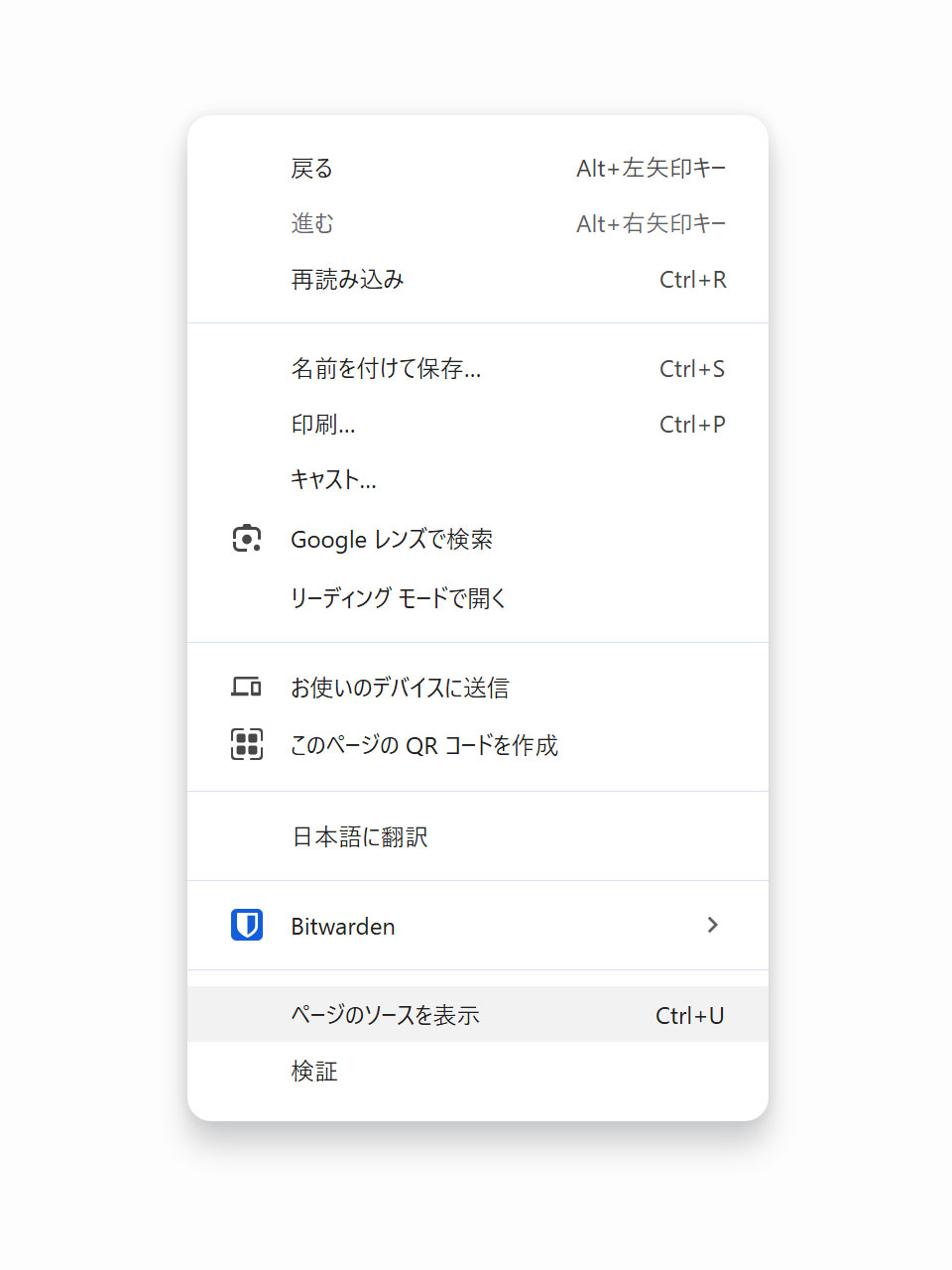Select キャスト... to cast the page
Screen dimensions: 952x1270
(478, 480)
